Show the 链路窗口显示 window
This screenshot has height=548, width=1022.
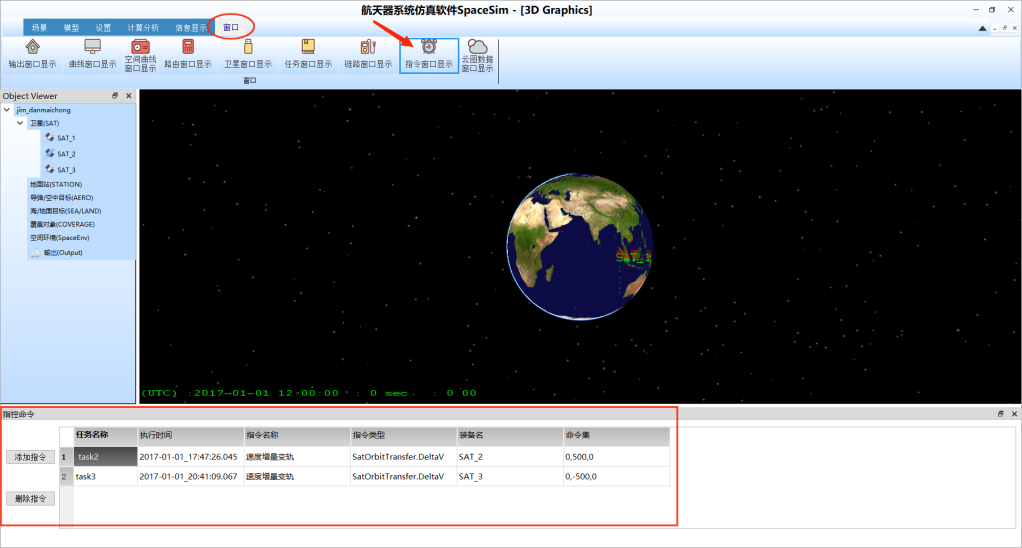click(x=368, y=47)
